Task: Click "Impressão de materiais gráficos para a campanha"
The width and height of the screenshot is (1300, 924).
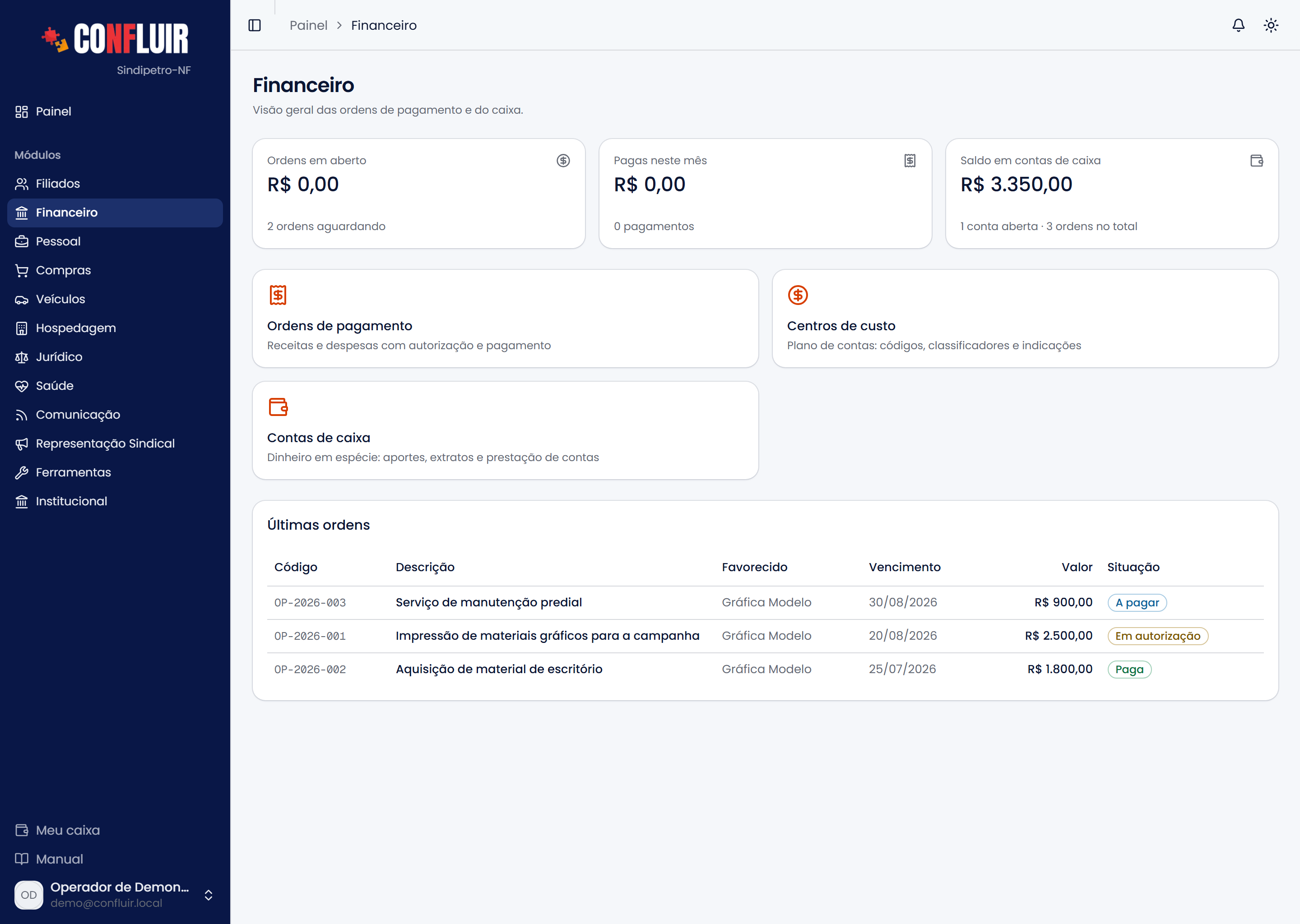Action: [x=548, y=636]
